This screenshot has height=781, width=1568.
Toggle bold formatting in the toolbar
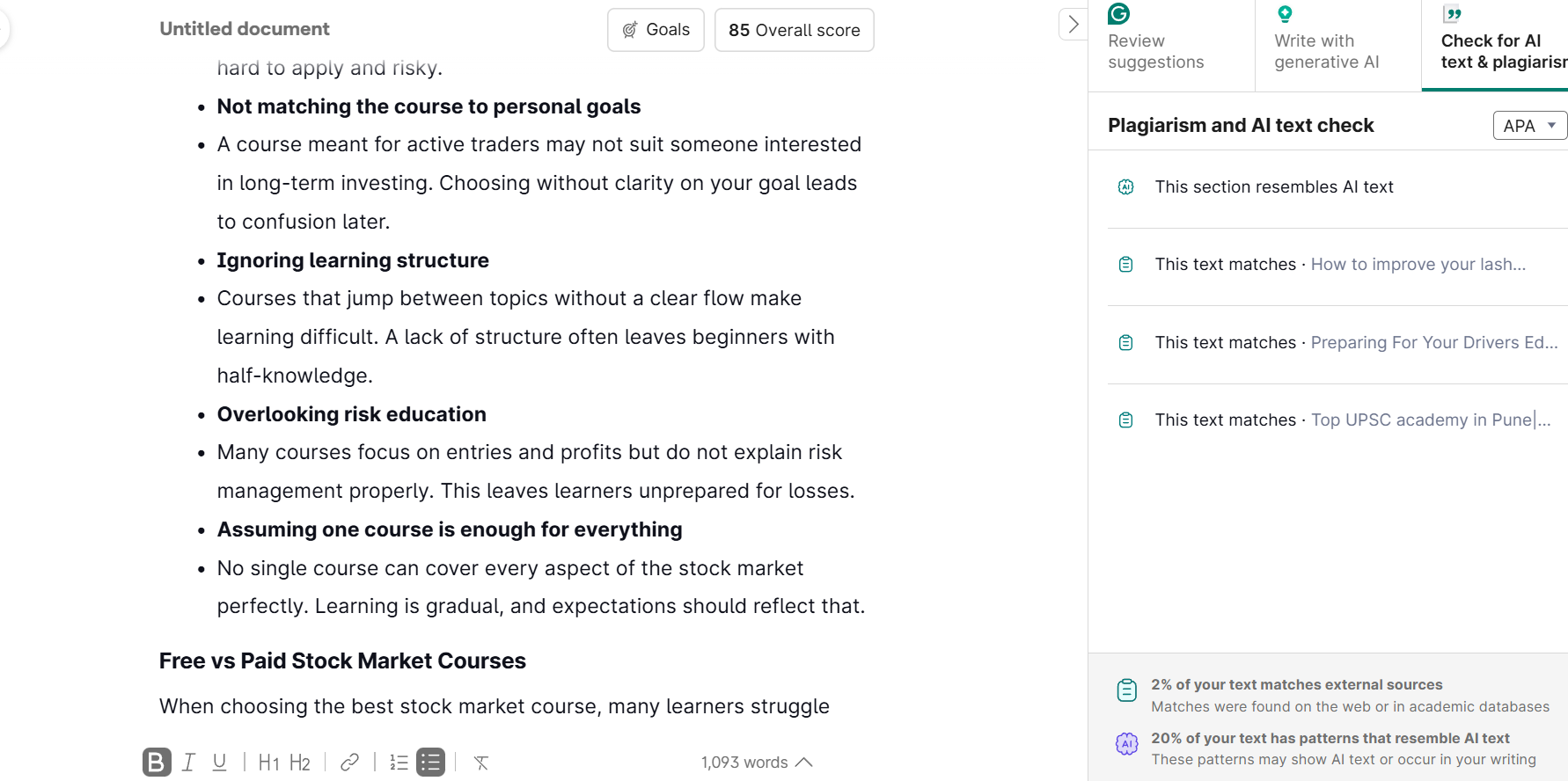pyautogui.click(x=157, y=762)
